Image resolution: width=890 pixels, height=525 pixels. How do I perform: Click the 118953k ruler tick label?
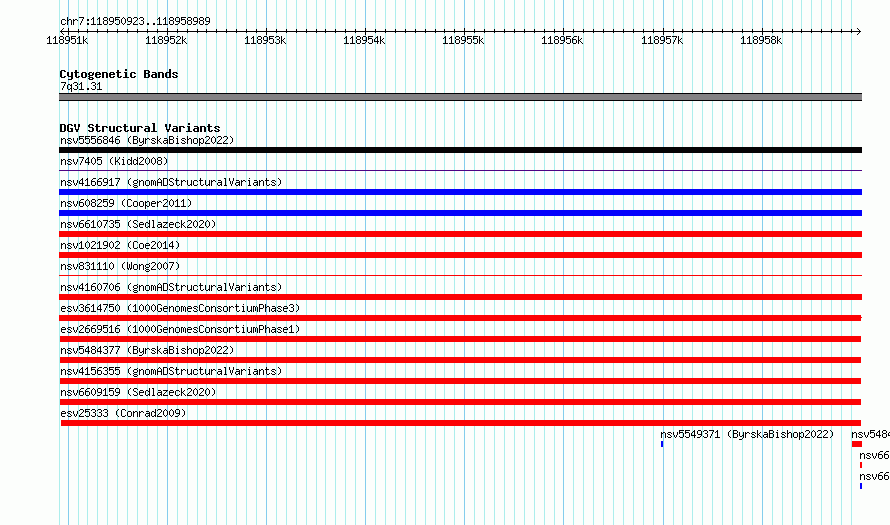coord(265,40)
